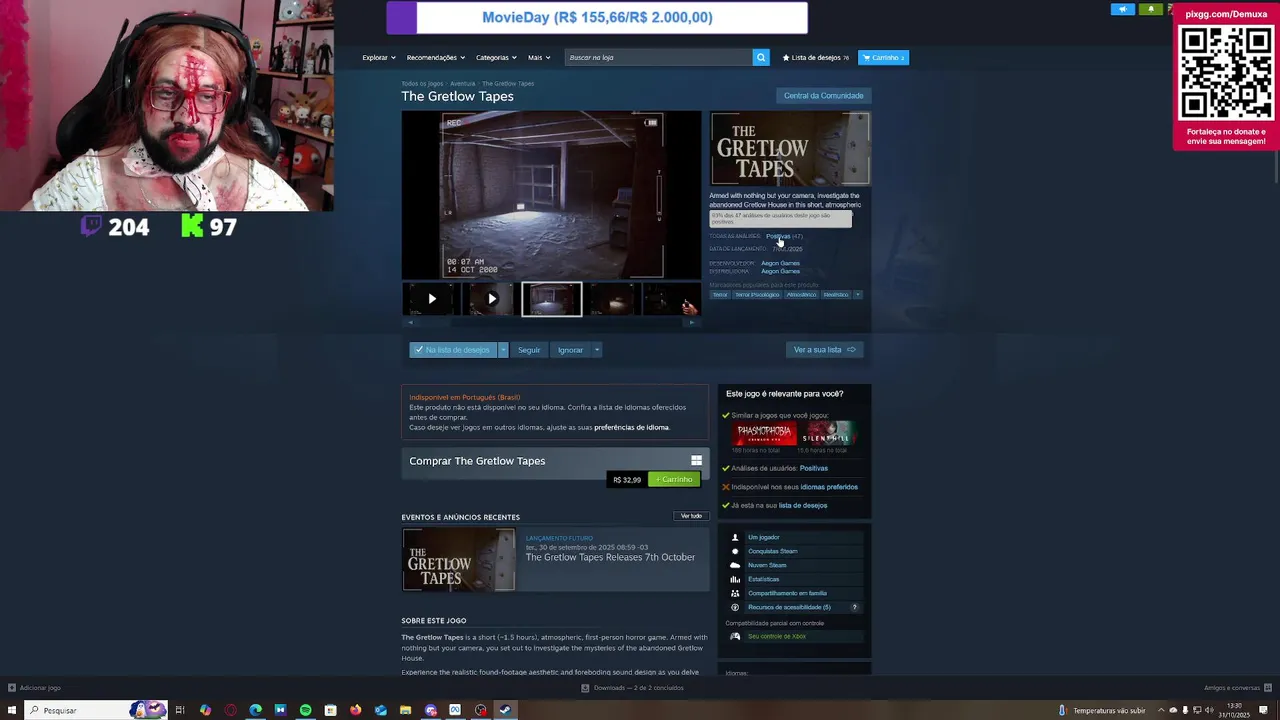Select the Realístico tag
Screen dimensions: 1280x720
click(836, 295)
